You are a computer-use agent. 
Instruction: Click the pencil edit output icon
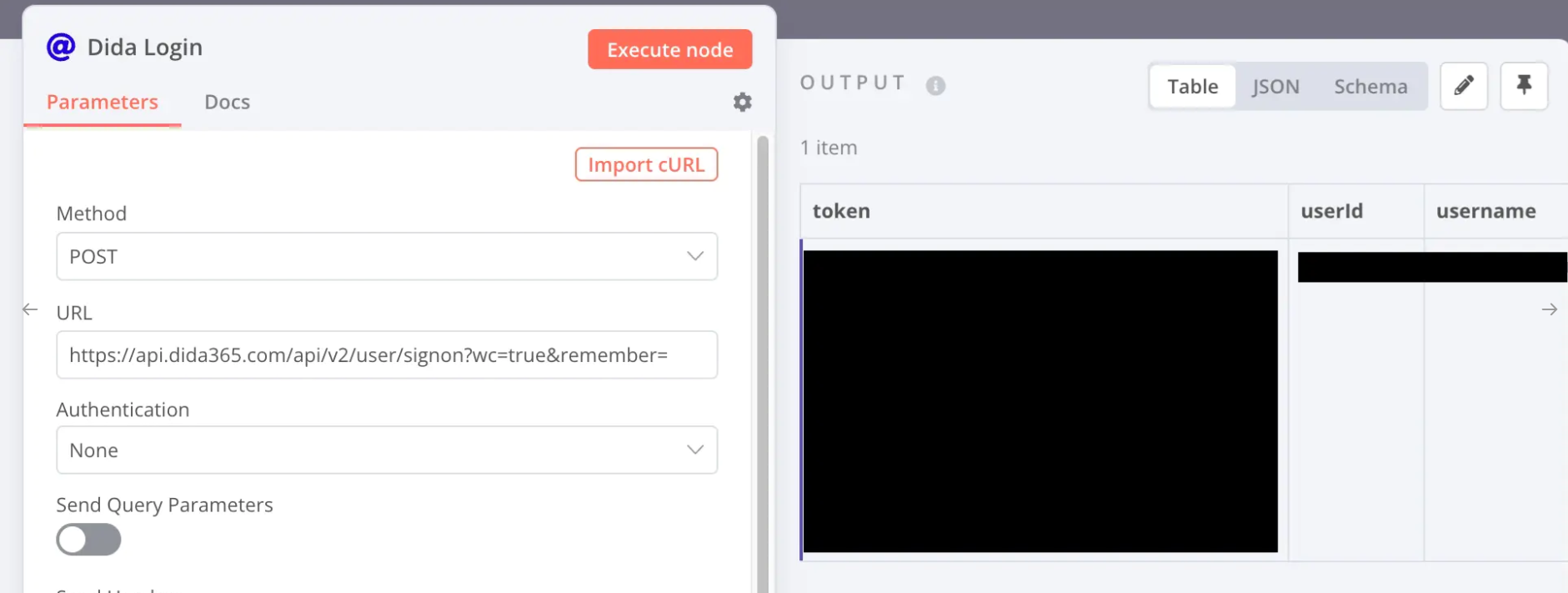1464,85
